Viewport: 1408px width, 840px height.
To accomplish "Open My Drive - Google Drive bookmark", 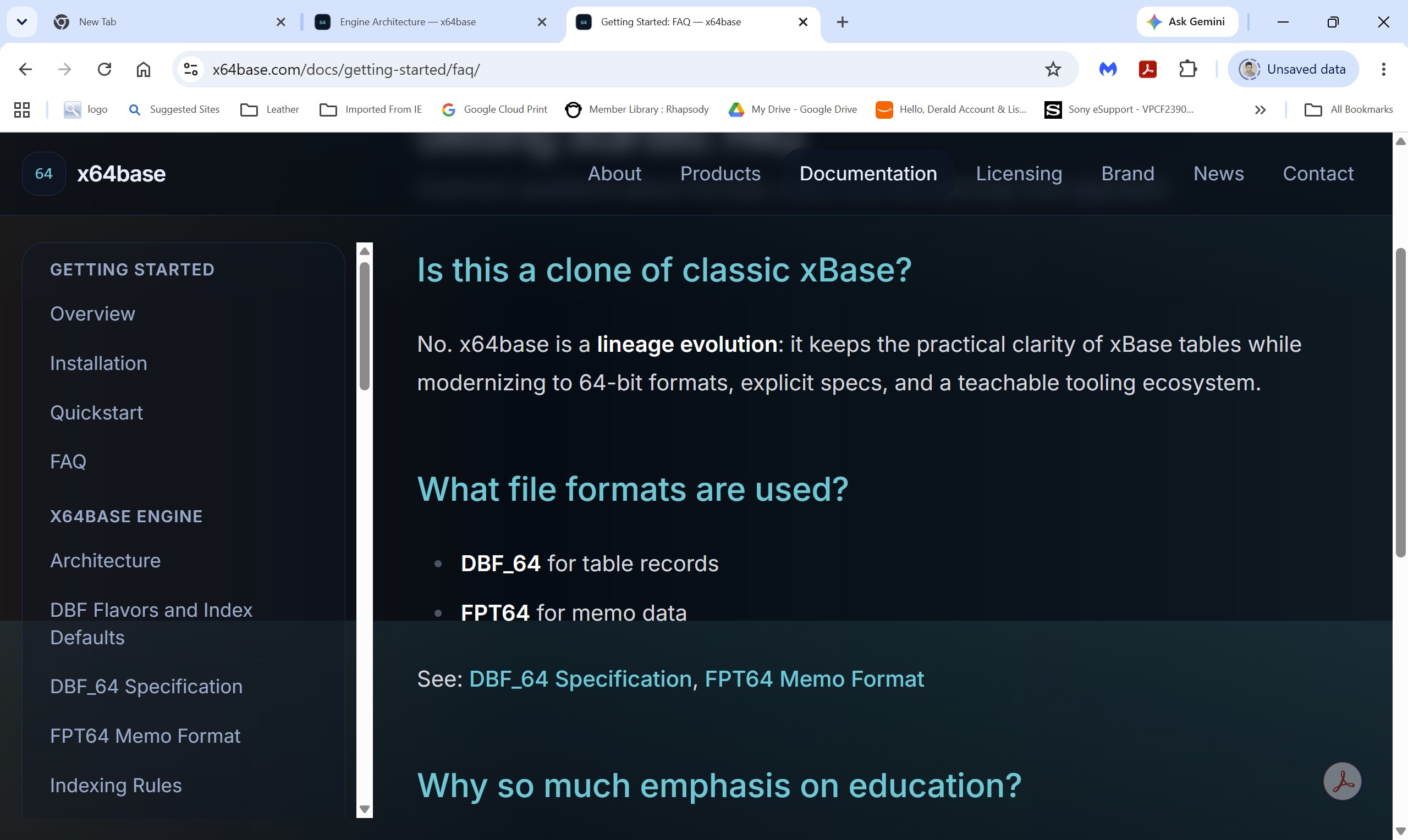I will tap(793, 109).
